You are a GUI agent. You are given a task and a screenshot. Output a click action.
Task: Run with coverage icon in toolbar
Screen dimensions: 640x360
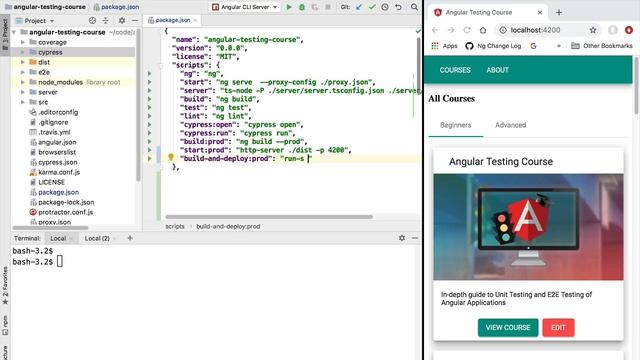pos(315,7)
